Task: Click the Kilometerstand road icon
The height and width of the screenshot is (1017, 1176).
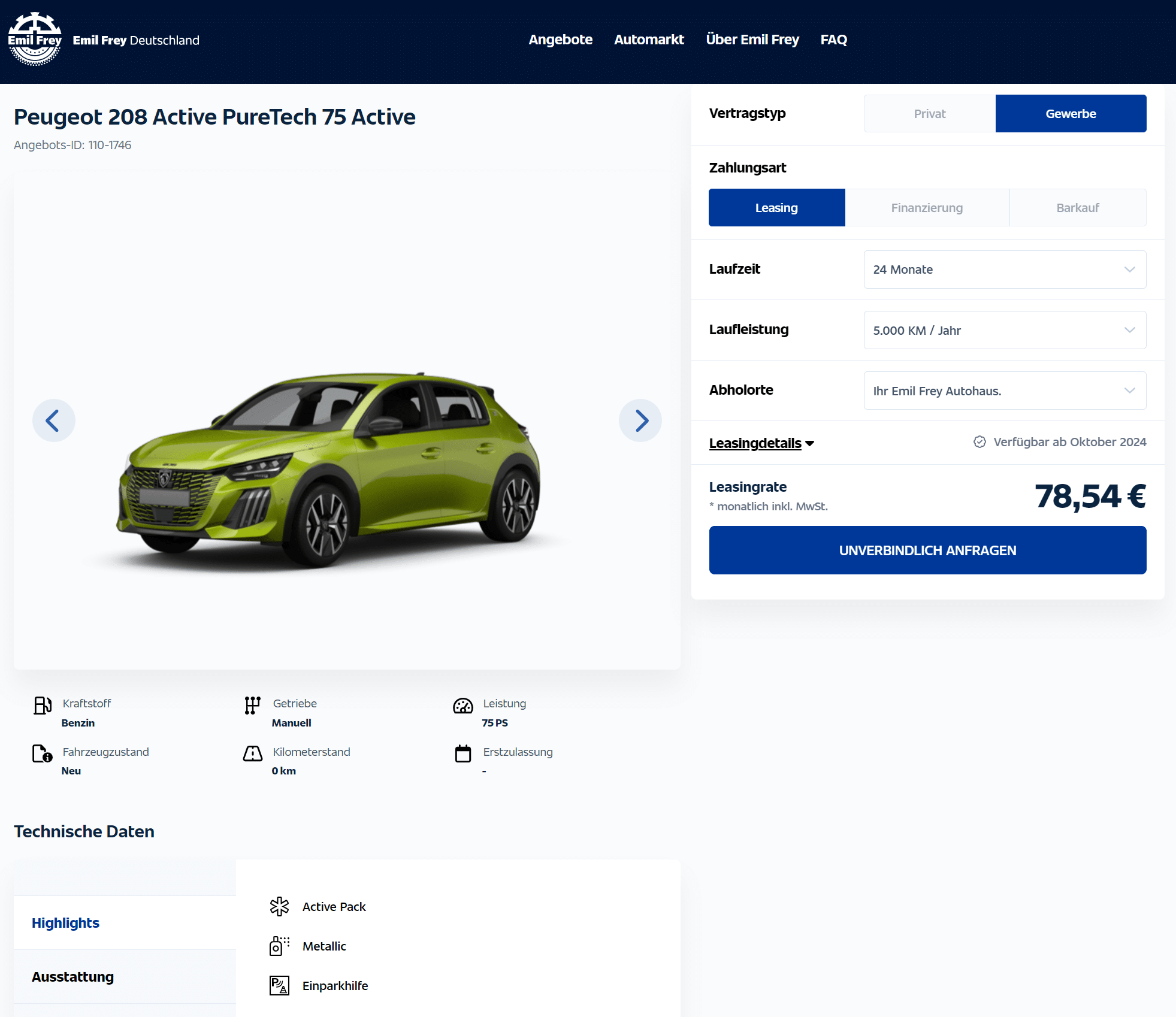Action: coord(253,753)
